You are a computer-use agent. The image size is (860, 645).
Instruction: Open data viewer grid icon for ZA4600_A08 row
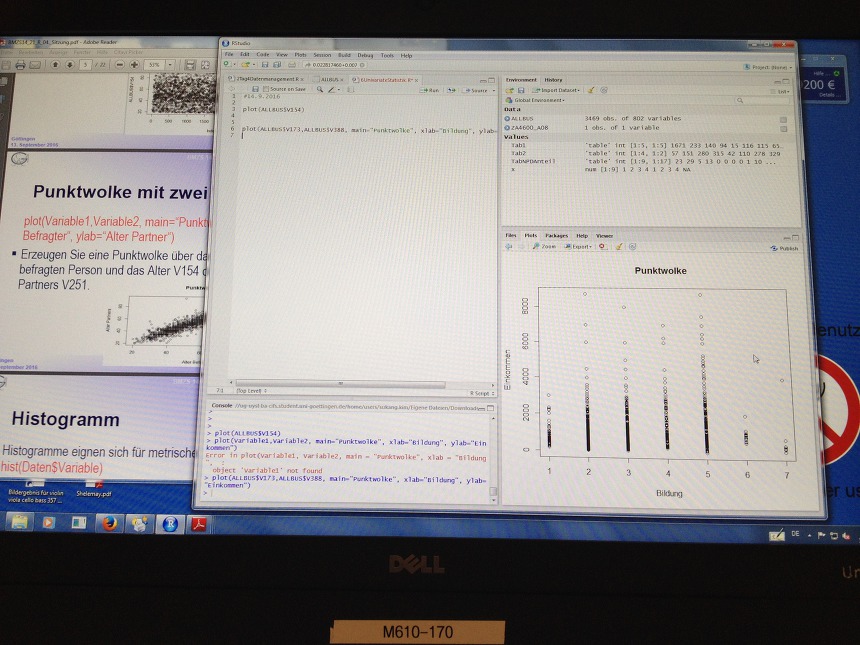(x=783, y=129)
